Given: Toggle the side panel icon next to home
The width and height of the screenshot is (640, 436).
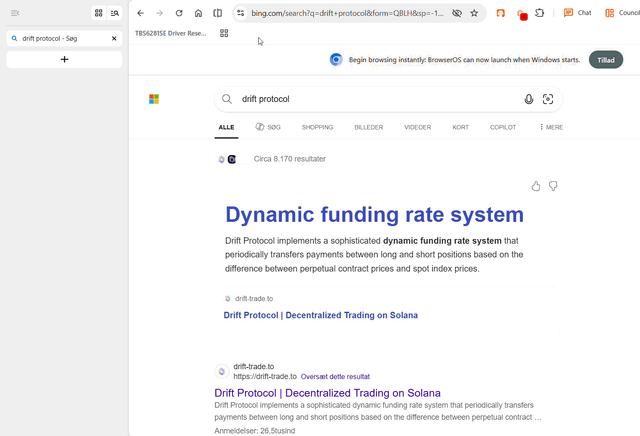Looking at the screenshot, I should pyautogui.click(x=218, y=13).
